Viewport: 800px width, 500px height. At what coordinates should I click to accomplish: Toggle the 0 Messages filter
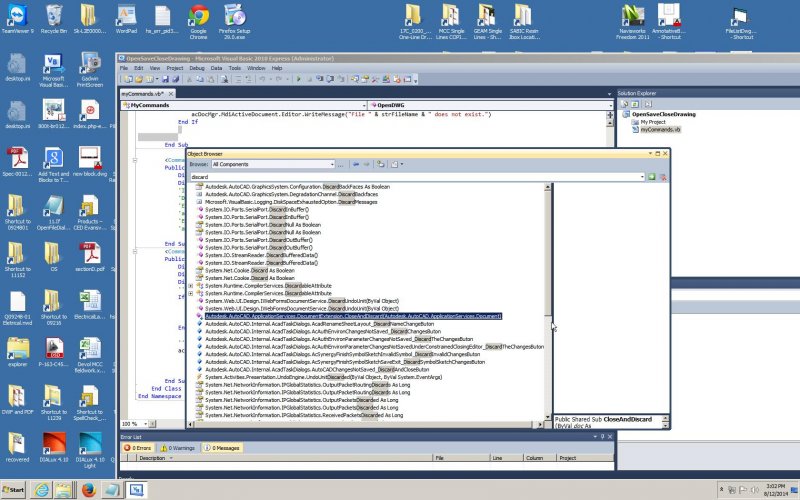[x=225, y=448]
